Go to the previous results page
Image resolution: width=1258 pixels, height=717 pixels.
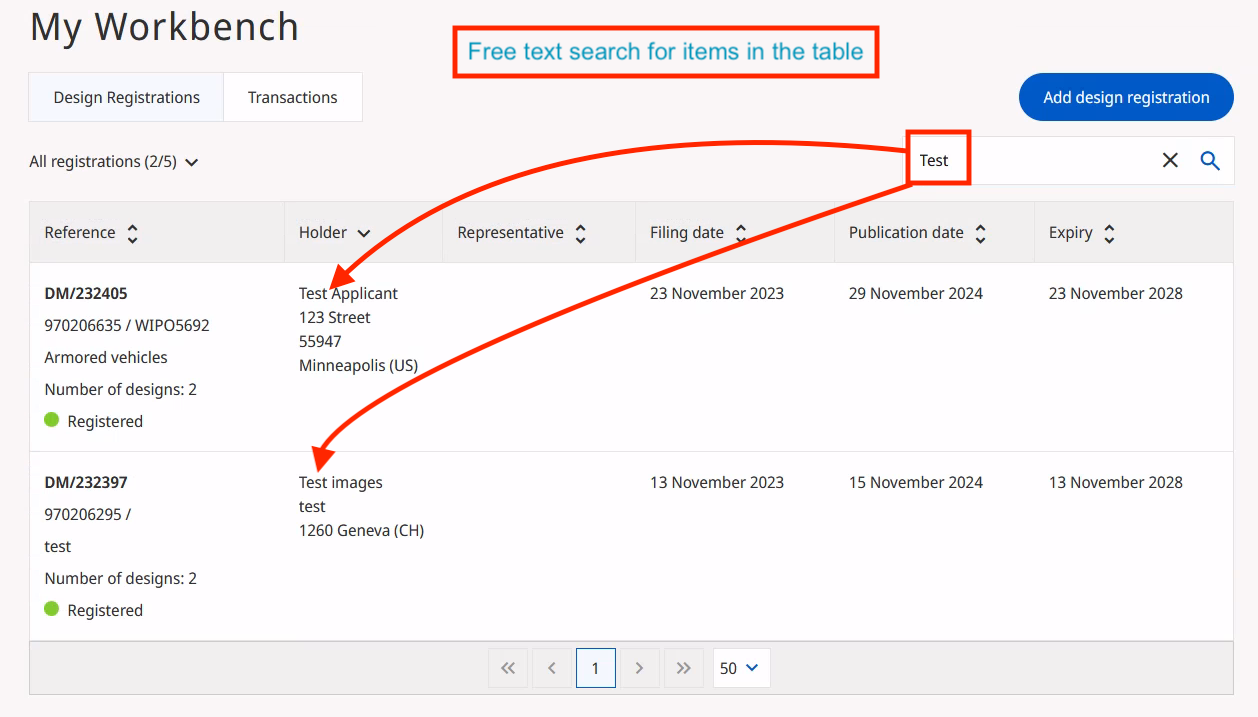pyautogui.click(x=552, y=668)
